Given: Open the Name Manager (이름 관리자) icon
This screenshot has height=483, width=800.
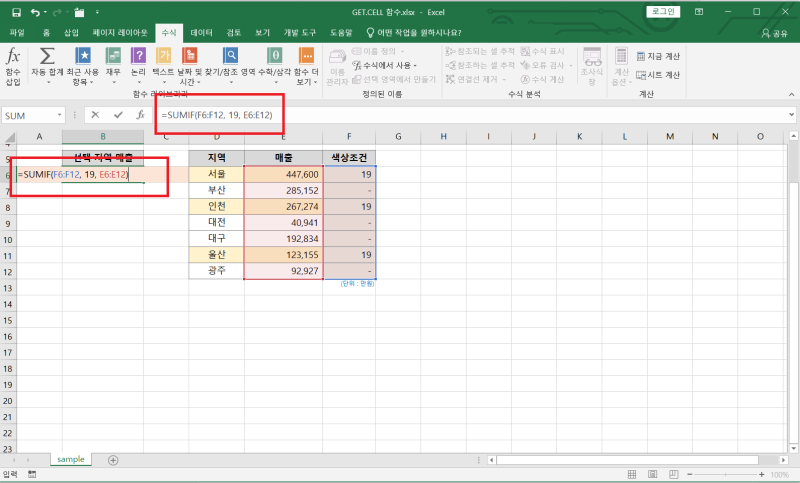Looking at the screenshot, I should (x=337, y=67).
